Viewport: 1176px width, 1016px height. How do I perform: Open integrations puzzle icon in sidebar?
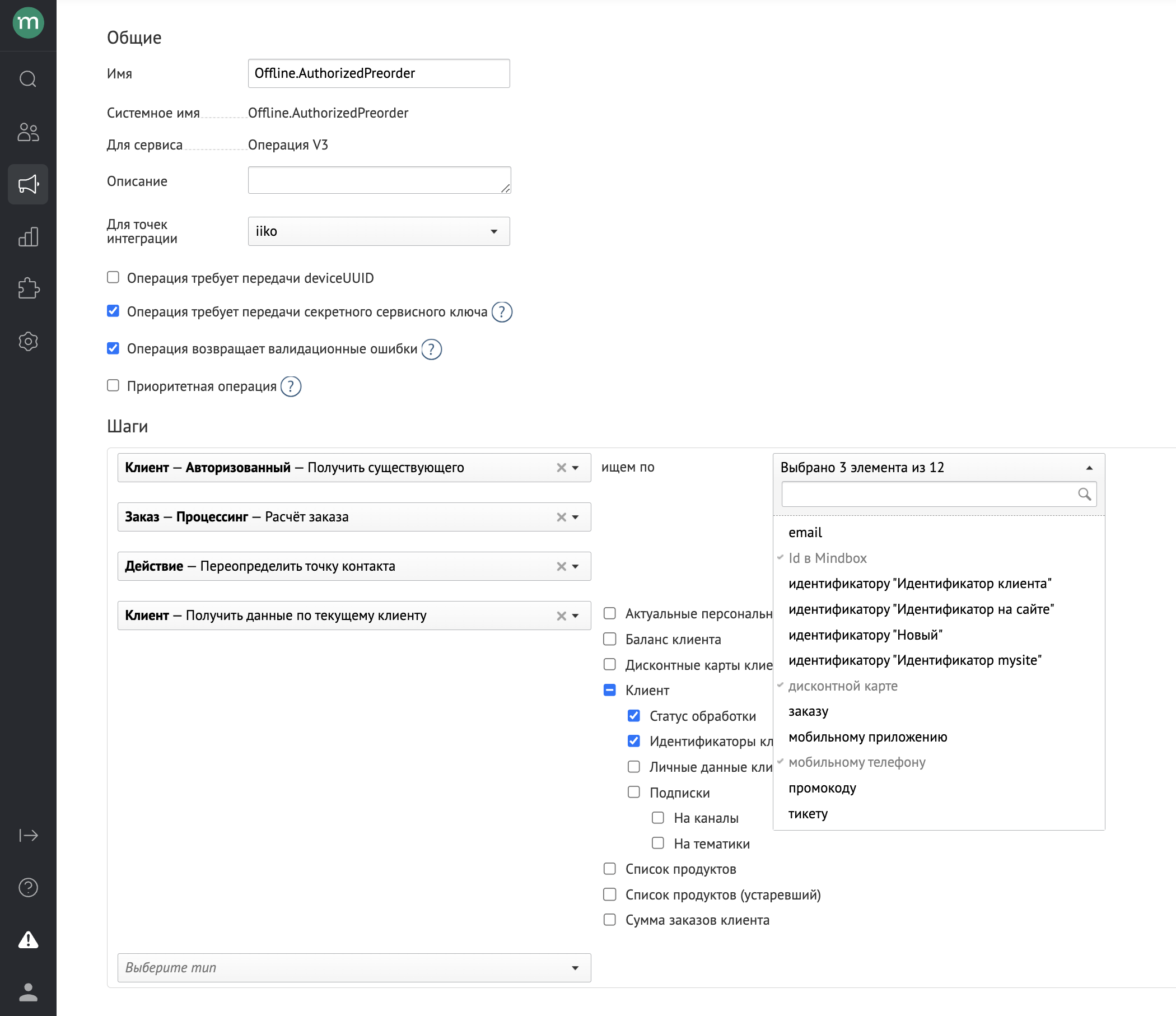coord(28,288)
